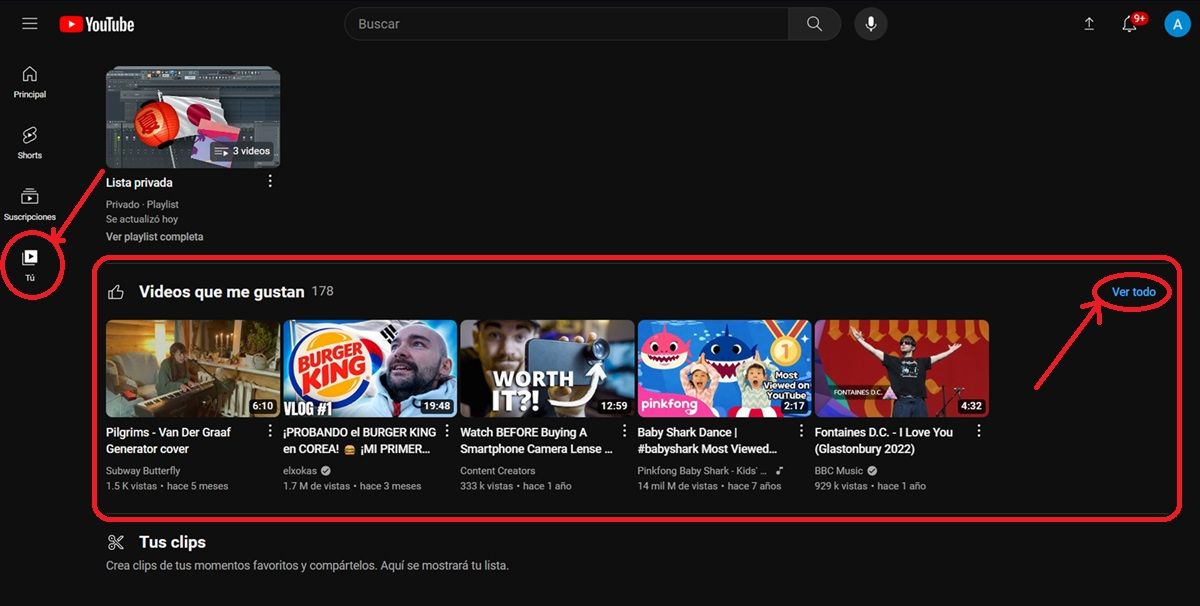Open Suscripciones in sidebar

(x=30, y=204)
